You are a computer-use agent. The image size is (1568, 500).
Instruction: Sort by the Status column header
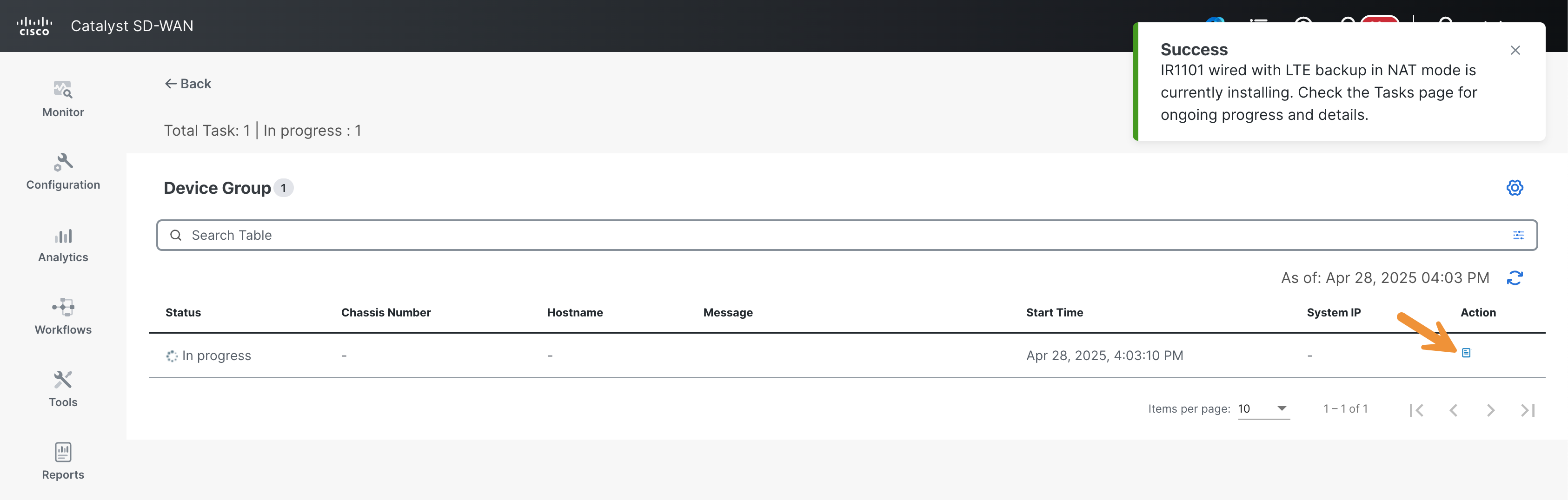(183, 313)
